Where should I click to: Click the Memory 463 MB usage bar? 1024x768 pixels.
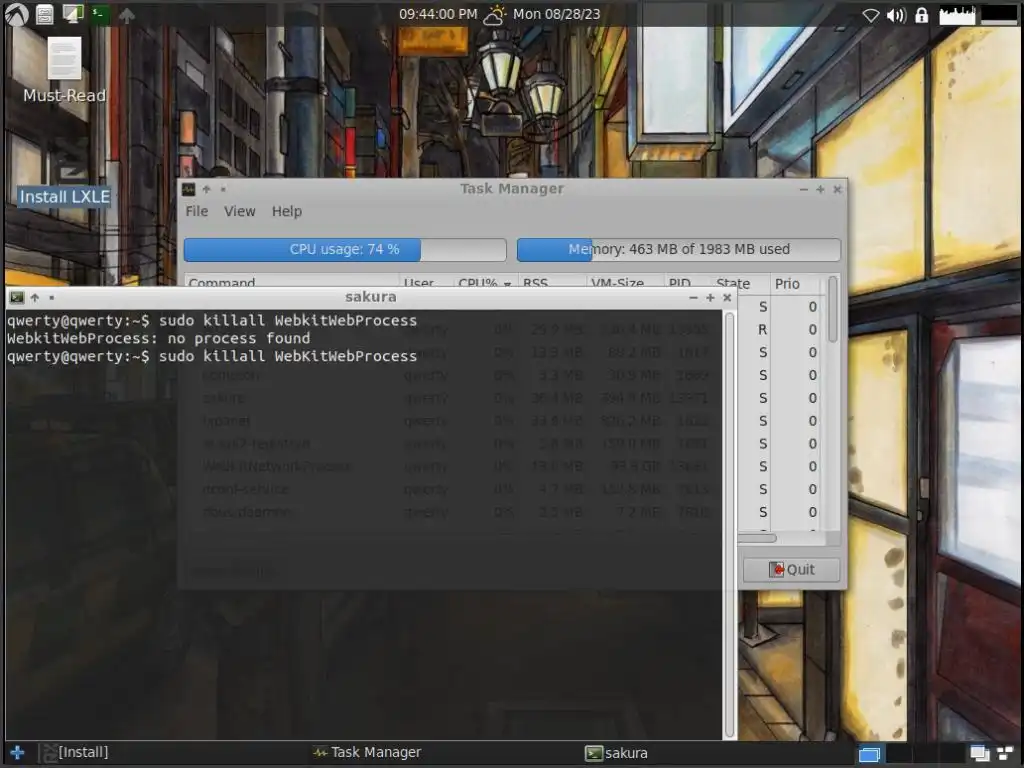679,249
